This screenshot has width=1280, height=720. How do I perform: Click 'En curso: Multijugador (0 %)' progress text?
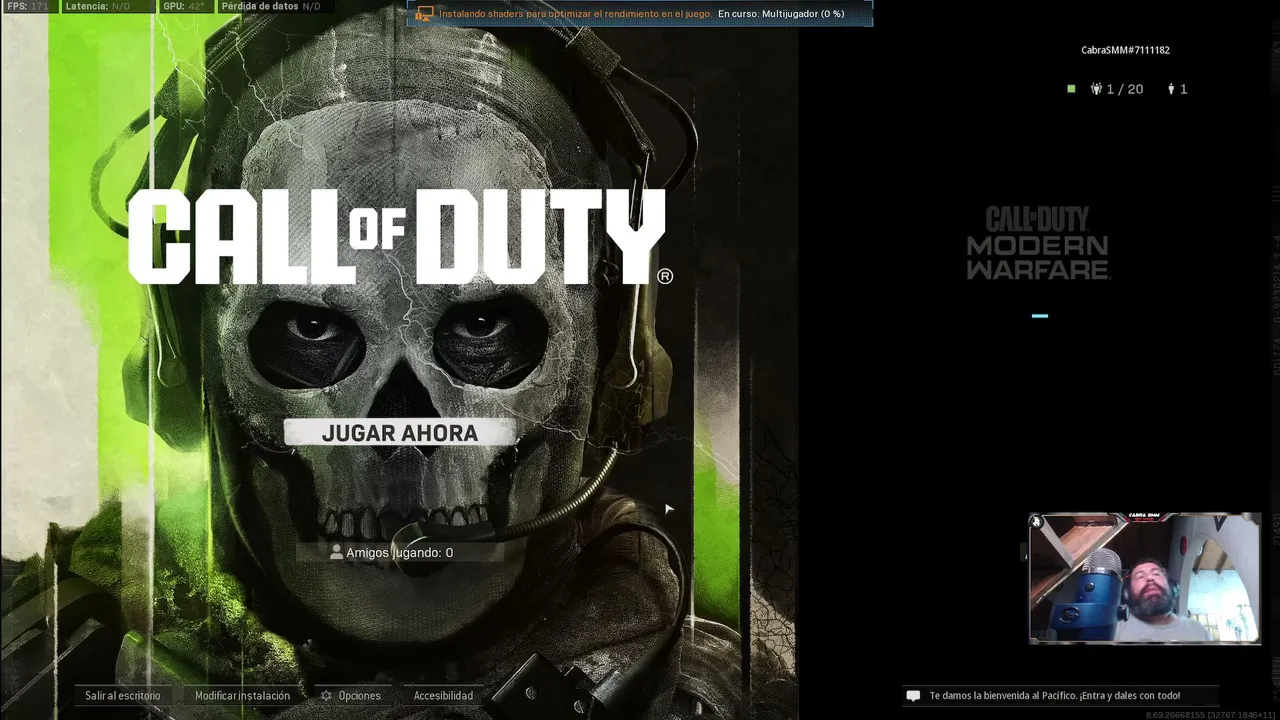pos(781,14)
